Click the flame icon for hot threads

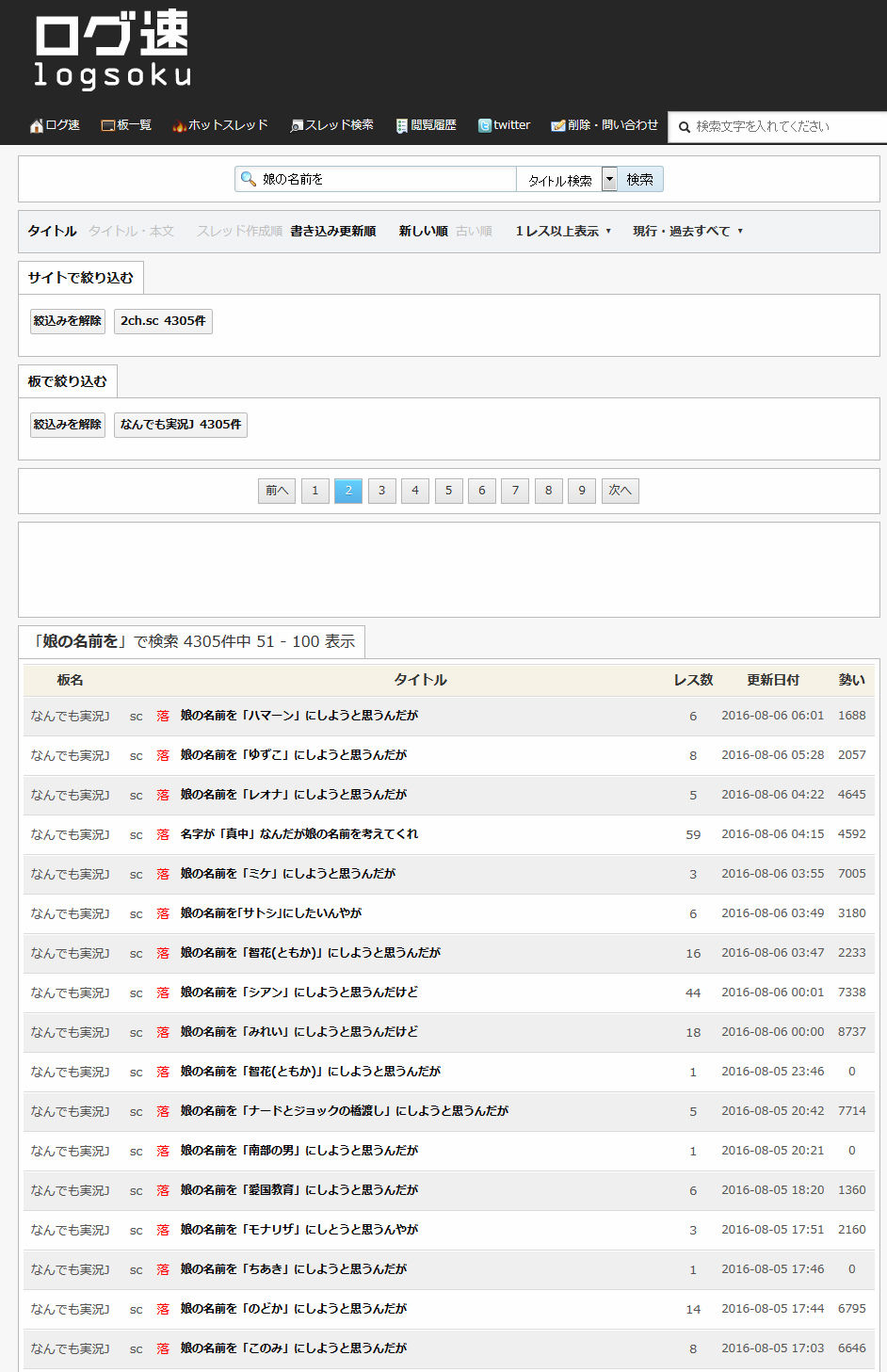179,126
